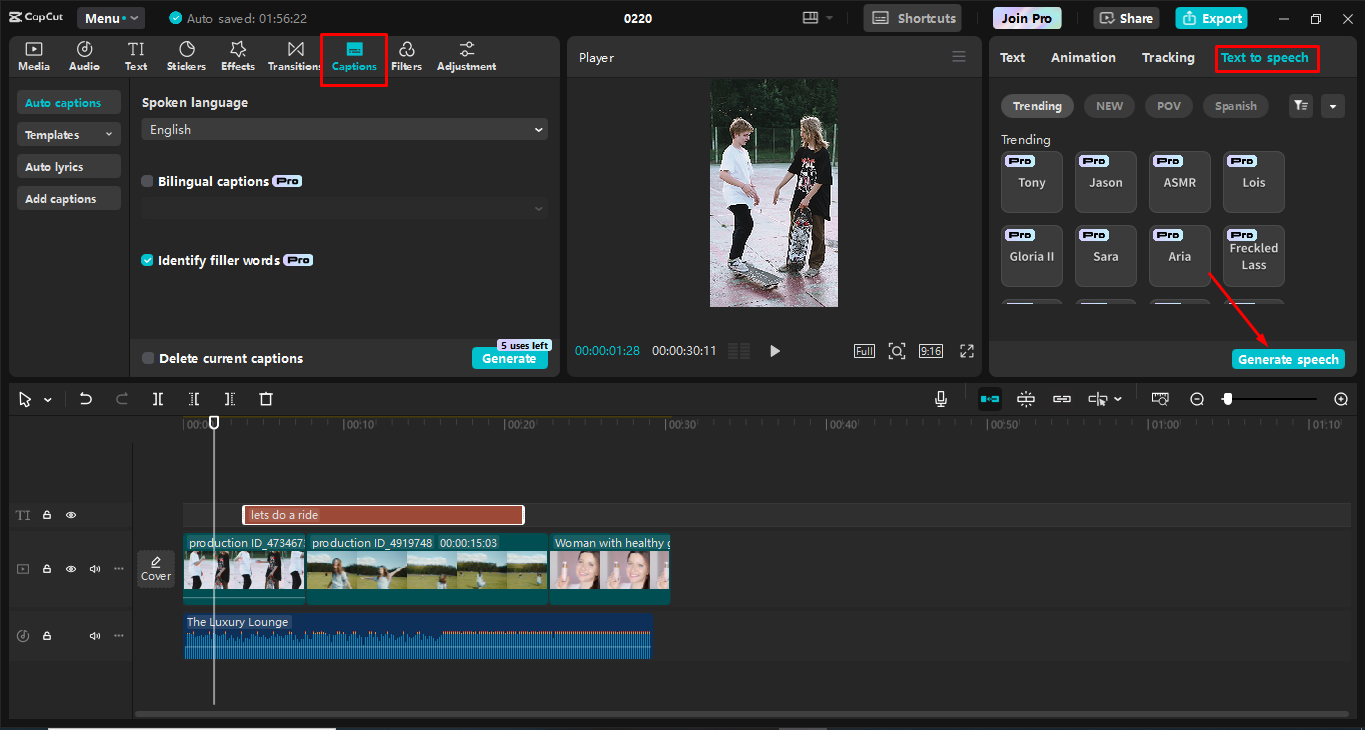Click the timeline zoom out magnifier
This screenshot has height=730, width=1365.
point(1197,399)
